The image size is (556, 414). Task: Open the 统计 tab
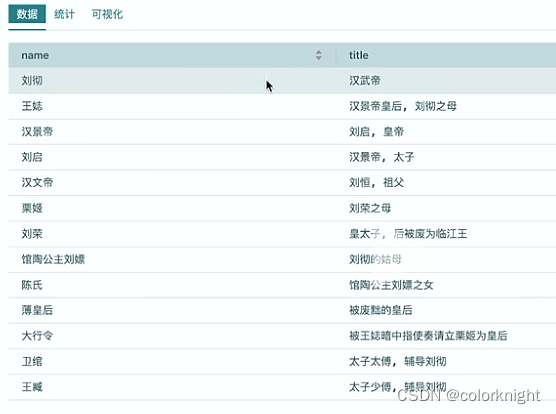[65, 14]
